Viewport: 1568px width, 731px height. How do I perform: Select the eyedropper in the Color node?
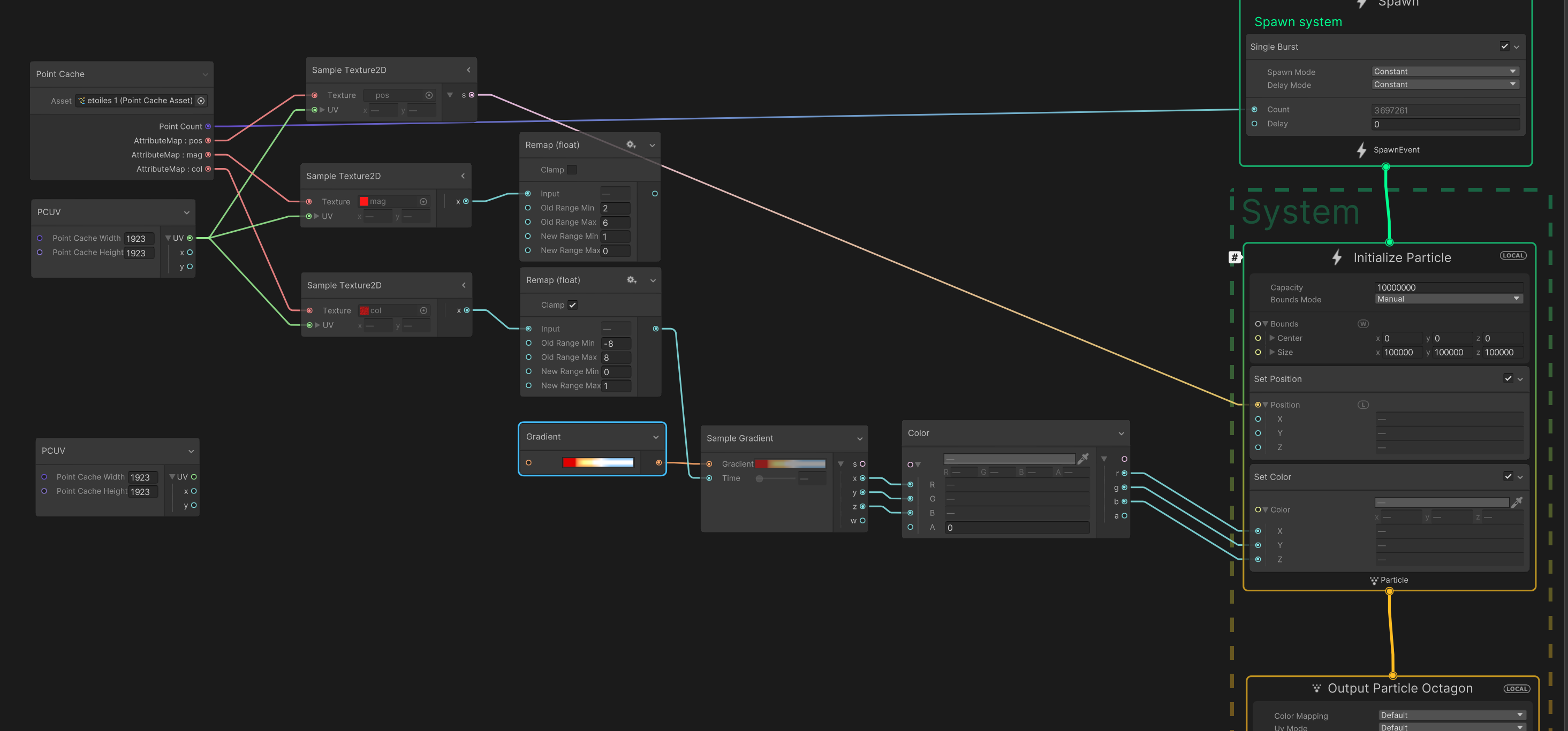coord(1084,458)
